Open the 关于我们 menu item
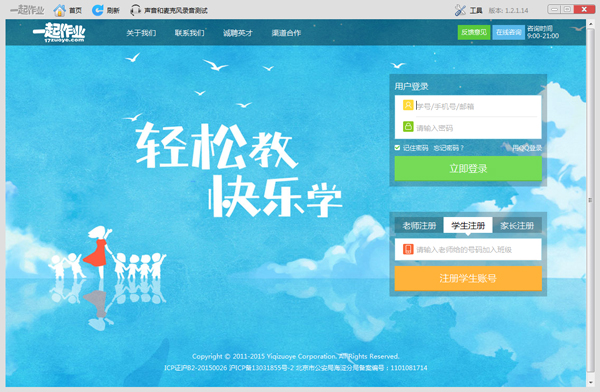Screen dimensions: 600x392 tap(141, 33)
